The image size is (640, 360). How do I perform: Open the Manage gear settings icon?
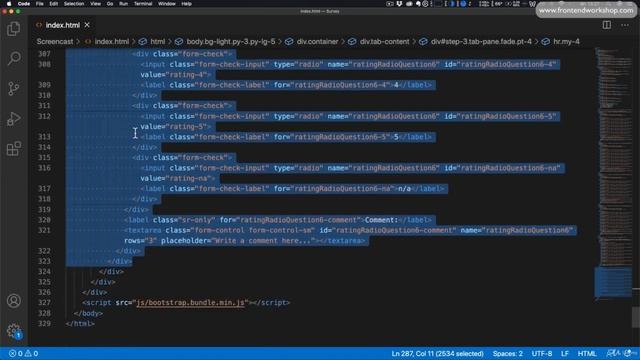click(13, 330)
